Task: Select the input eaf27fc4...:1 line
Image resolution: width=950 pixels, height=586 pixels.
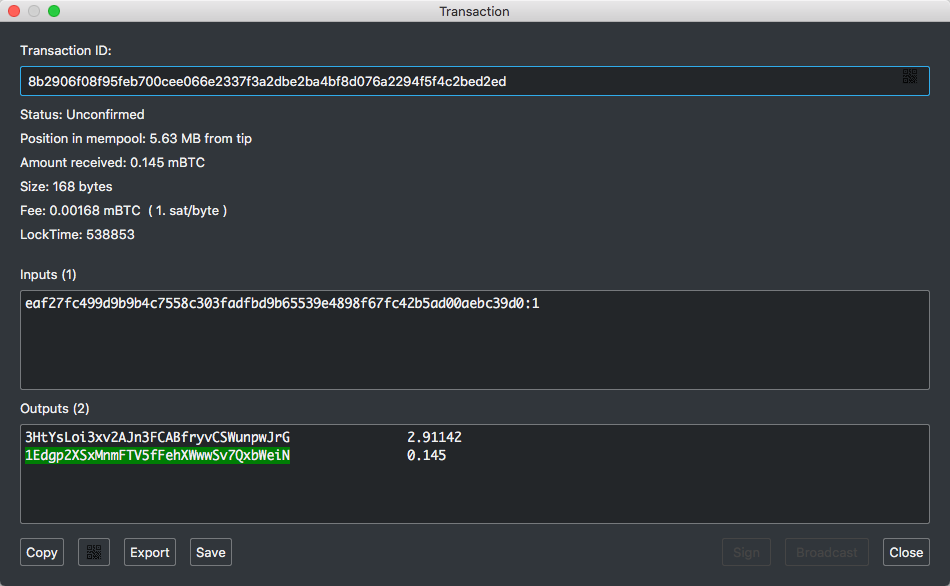Action: pos(282,303)
